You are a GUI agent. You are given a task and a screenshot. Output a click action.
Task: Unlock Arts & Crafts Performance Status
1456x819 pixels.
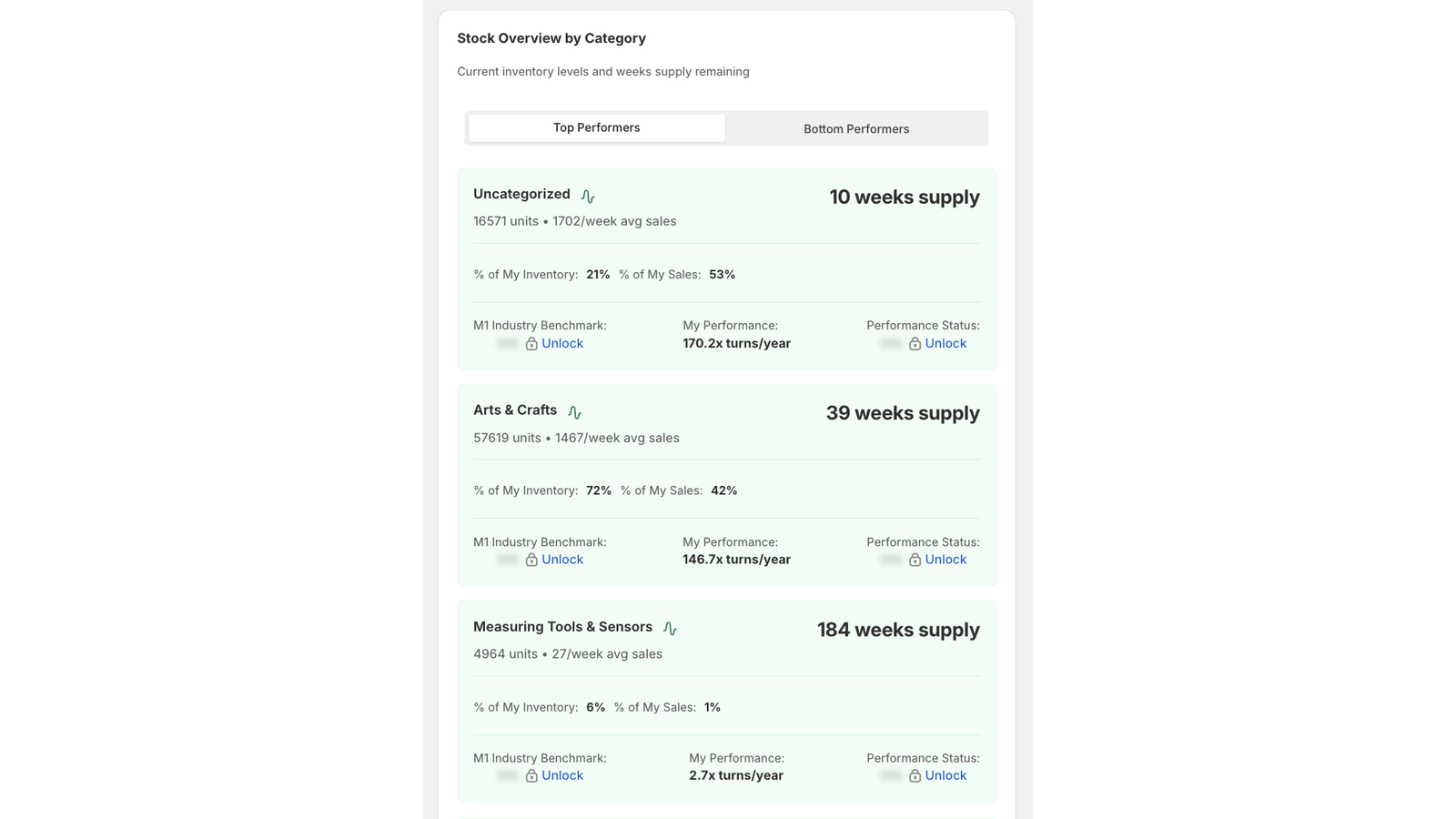pos(945,559)
